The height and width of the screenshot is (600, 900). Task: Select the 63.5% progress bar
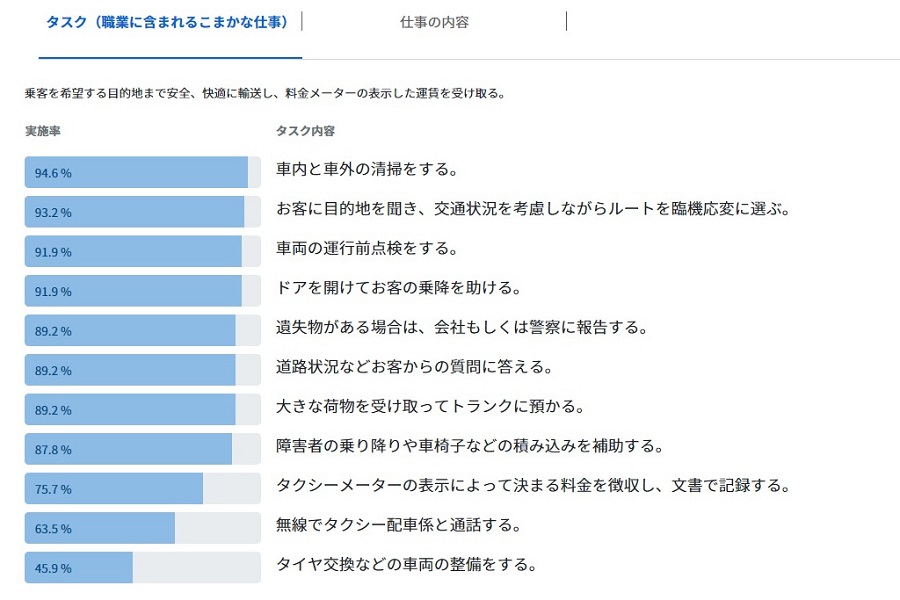click(142, 528)
